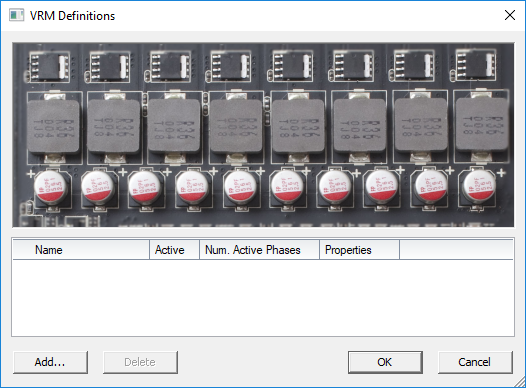Click the Num. Active Phases column header
This screenshot has height=388, width=526.
[259, 250]
